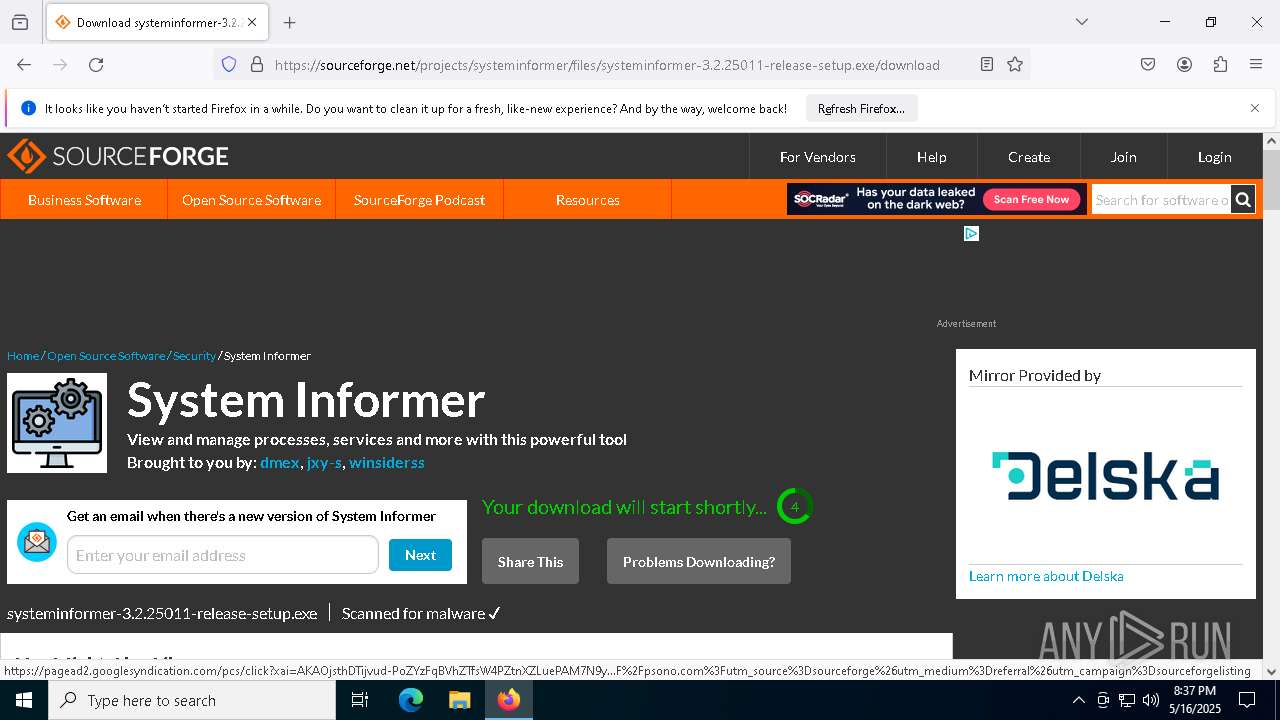Viewport: 1280px width, 720px height.
Task: Open tracking protection shield icon
Action: 229,64
